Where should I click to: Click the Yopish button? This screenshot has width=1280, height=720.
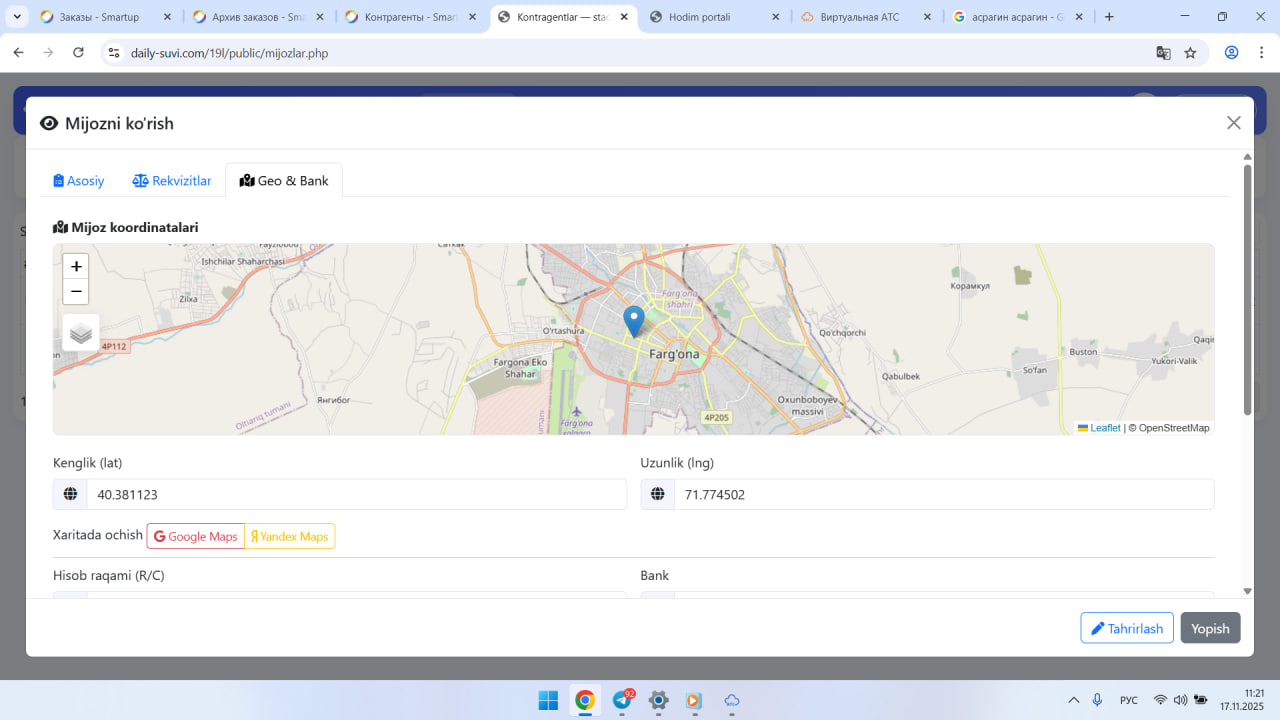tap(1210, 628)
